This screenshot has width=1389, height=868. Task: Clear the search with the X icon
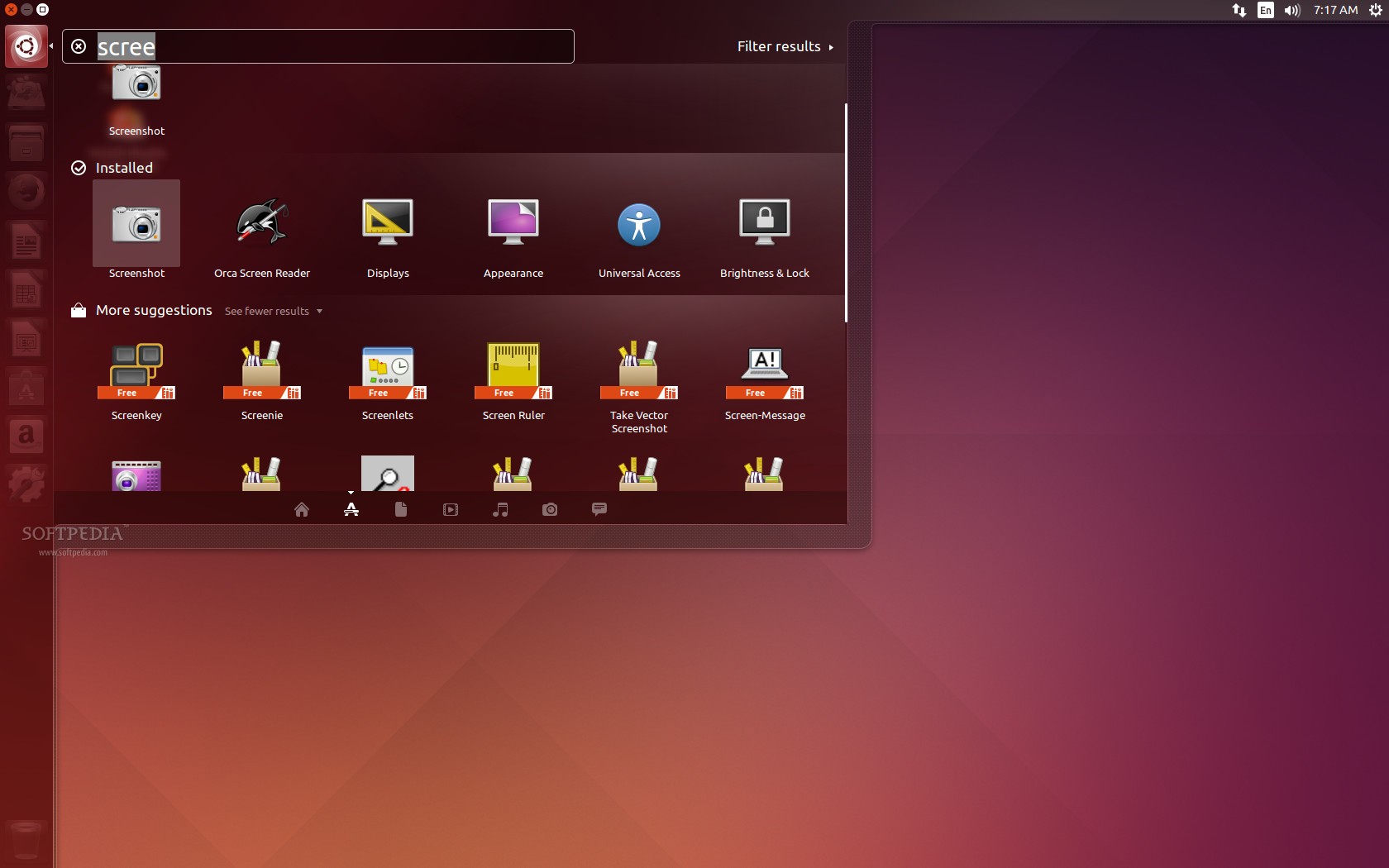point(79,46)
